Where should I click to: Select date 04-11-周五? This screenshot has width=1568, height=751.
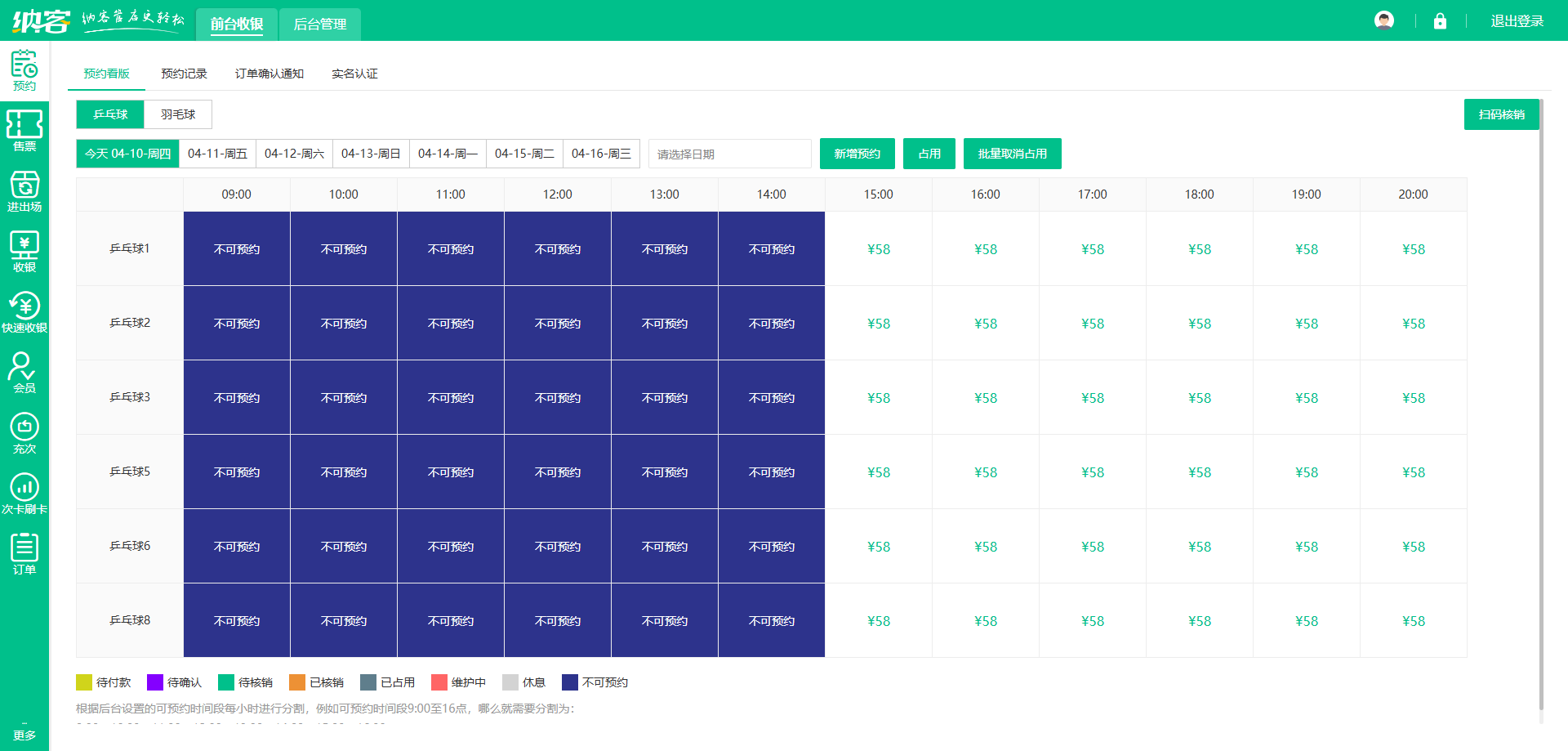tap(218, 154)
